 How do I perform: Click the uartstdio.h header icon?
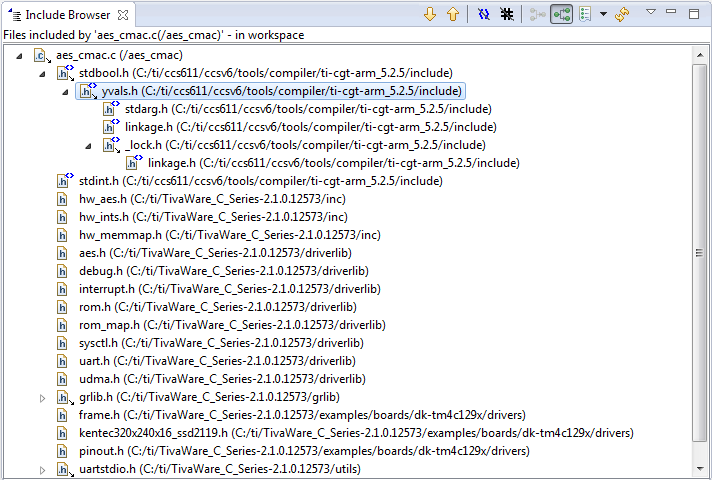(x=65, y=469)
